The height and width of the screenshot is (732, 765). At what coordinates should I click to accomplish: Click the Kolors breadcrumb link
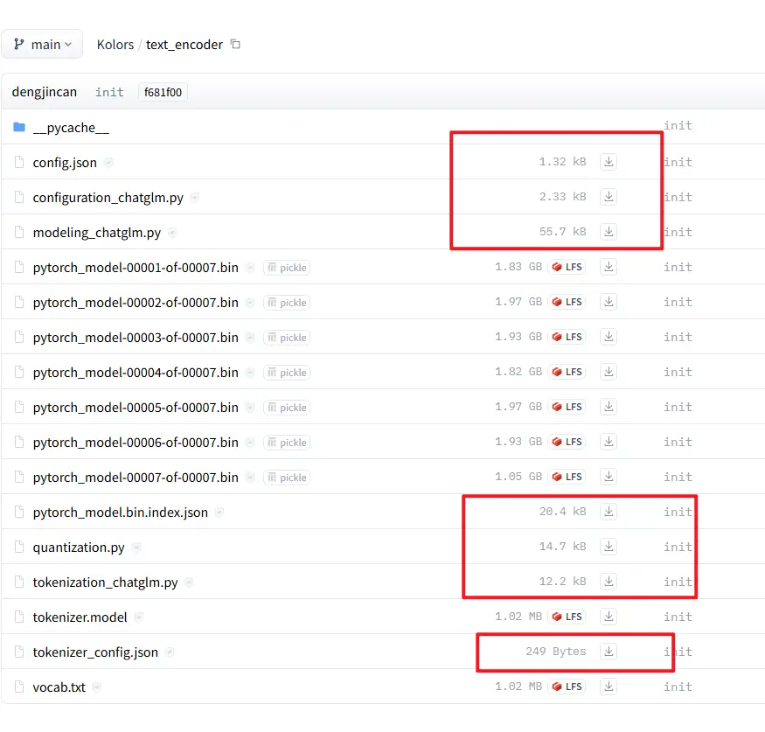(x=115, y=45)
